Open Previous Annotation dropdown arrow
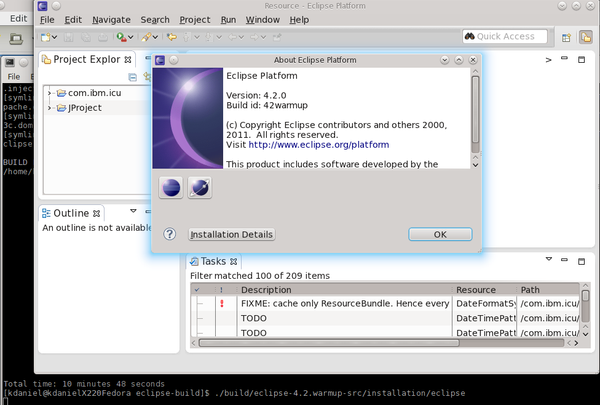This screenshot has width=600, height=405. point(219,37)
